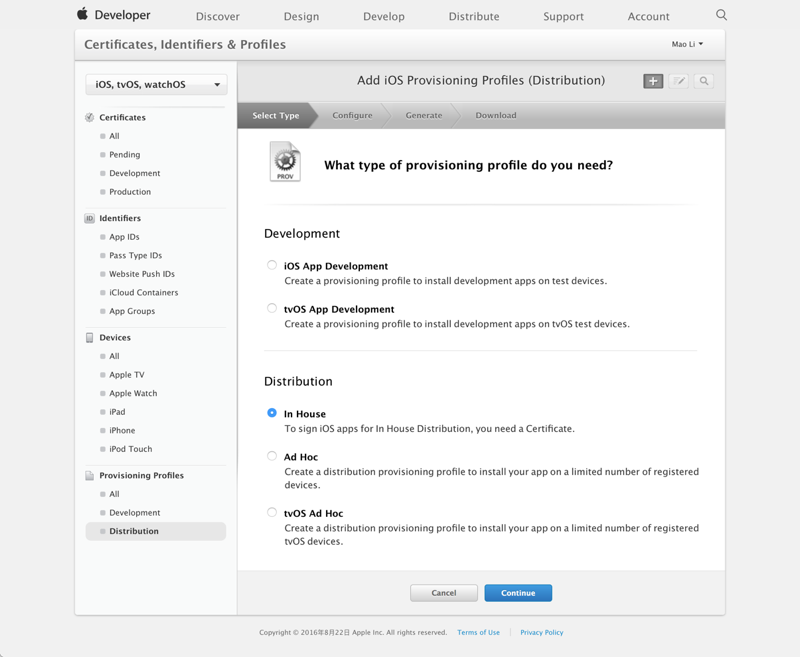Open iCloud Containers
This screenshot has width=800, height=657.
point(143,293)
